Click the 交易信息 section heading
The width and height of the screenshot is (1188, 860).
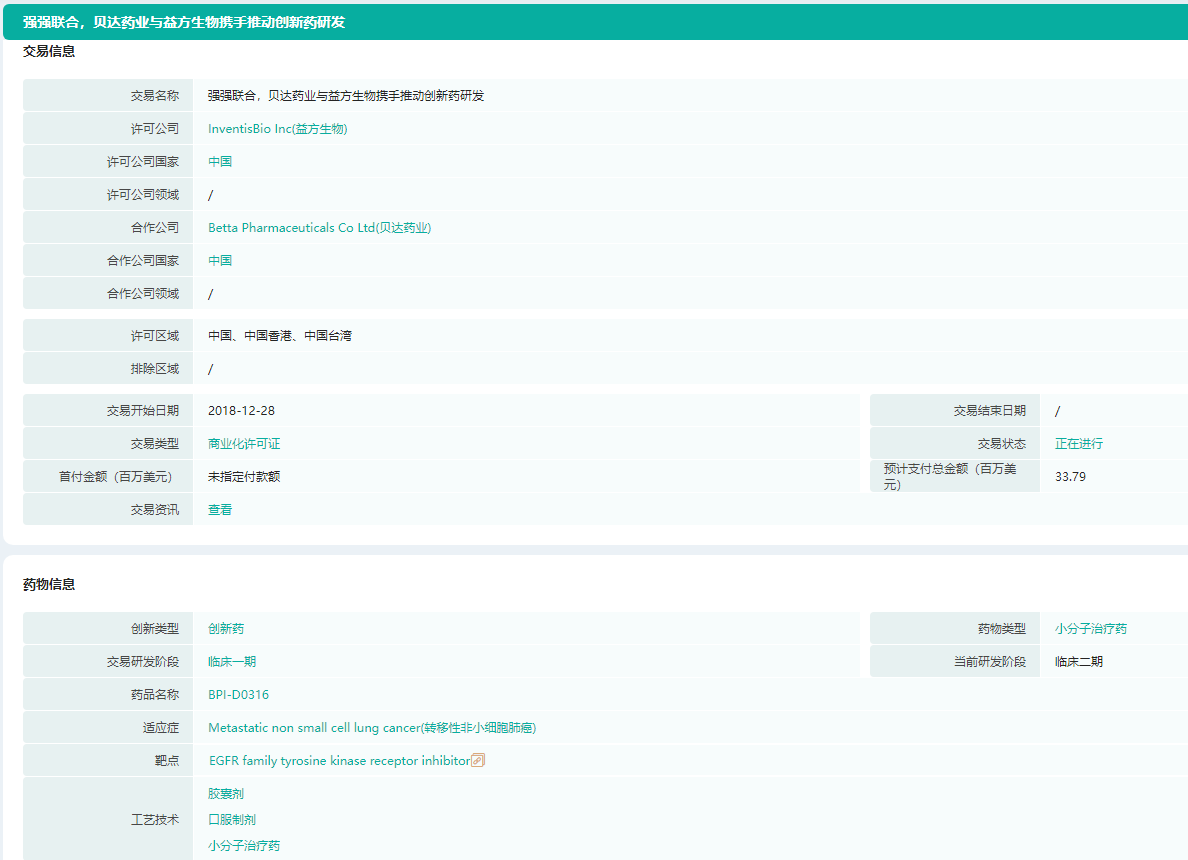pyautogui.click(x=48, y=51)
